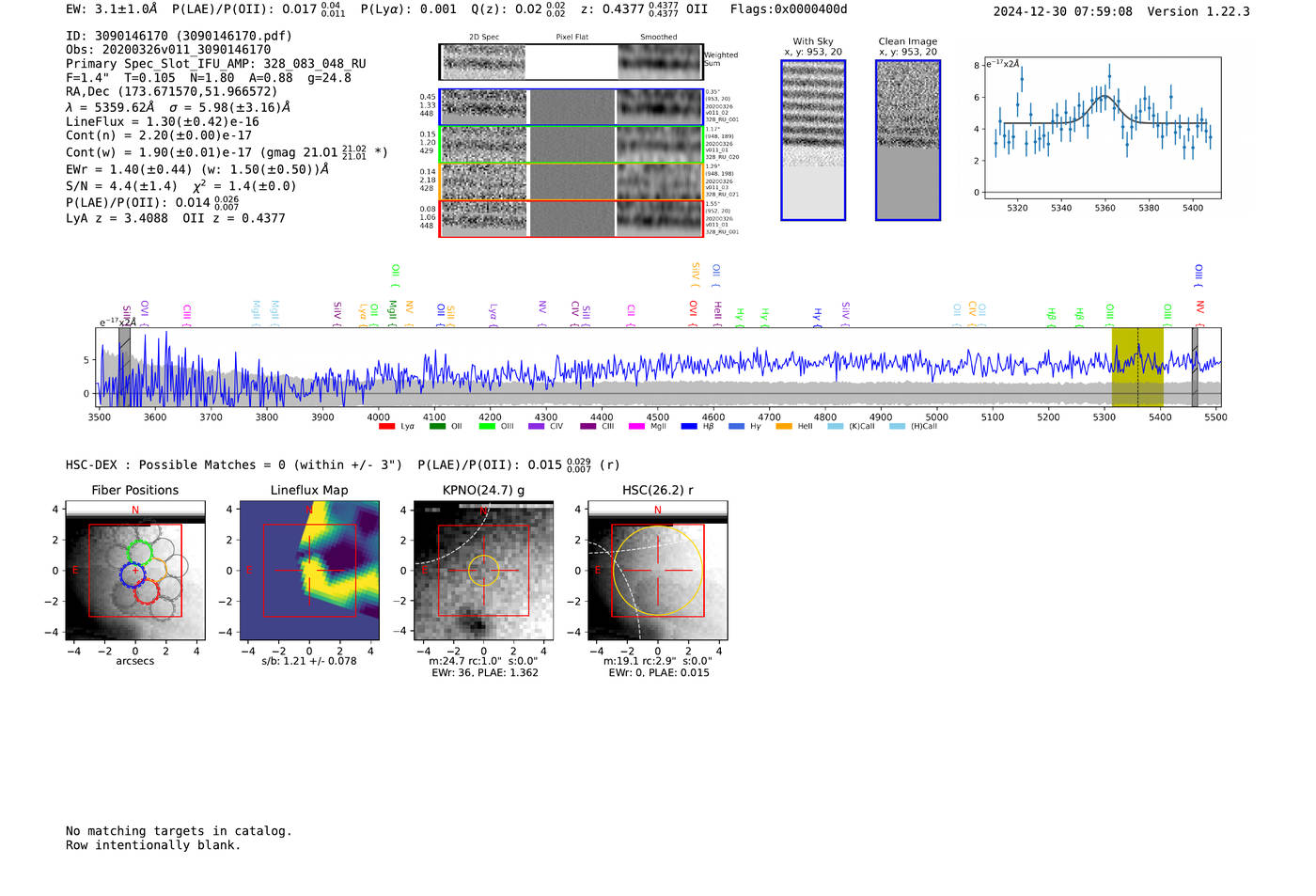Click the blue-circled fiber in Fiber Positions
1316x896 pixels.
[133, 574]
